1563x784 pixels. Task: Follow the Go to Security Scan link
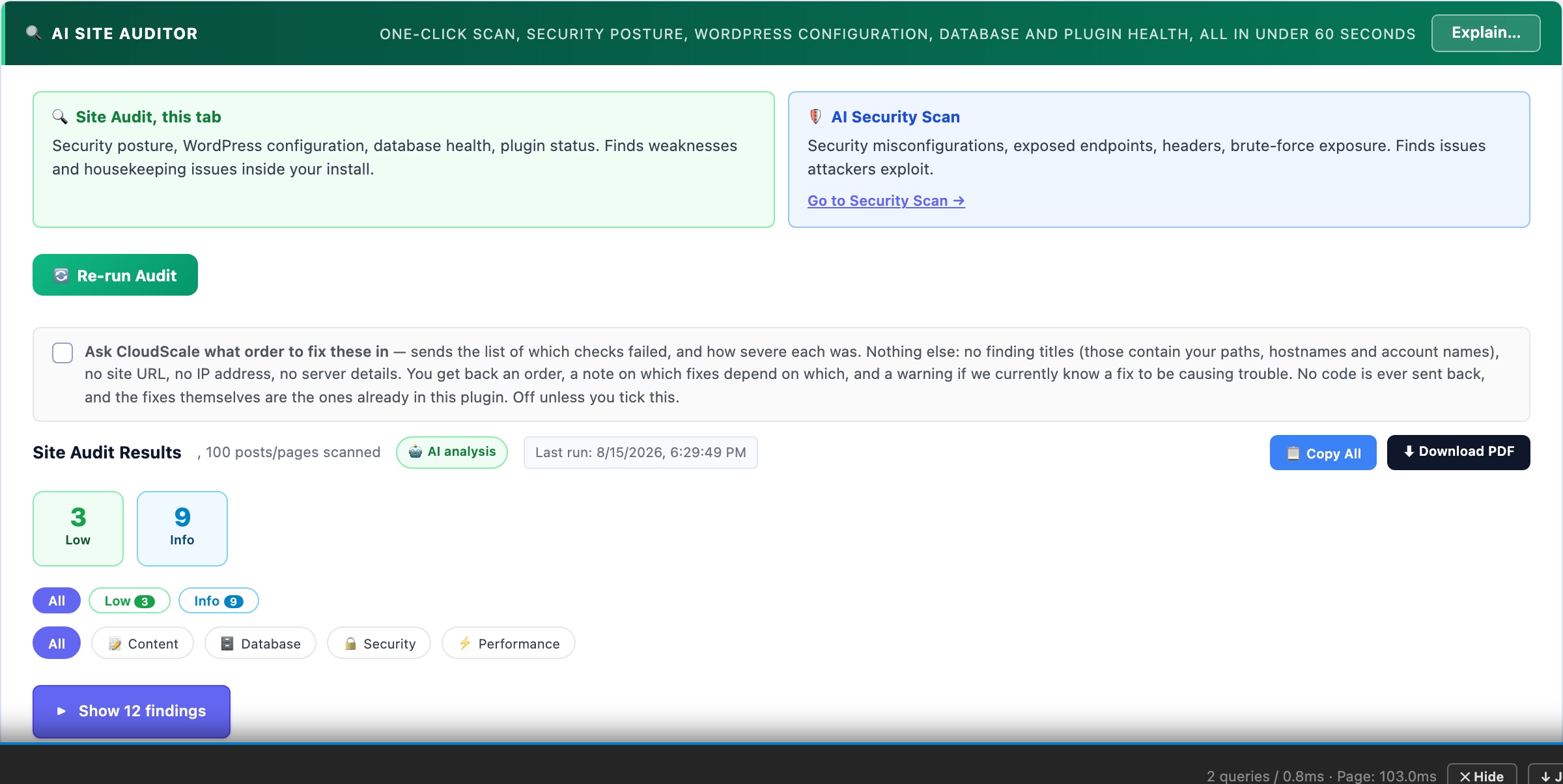pyautogui.click(x=886, y=201)
